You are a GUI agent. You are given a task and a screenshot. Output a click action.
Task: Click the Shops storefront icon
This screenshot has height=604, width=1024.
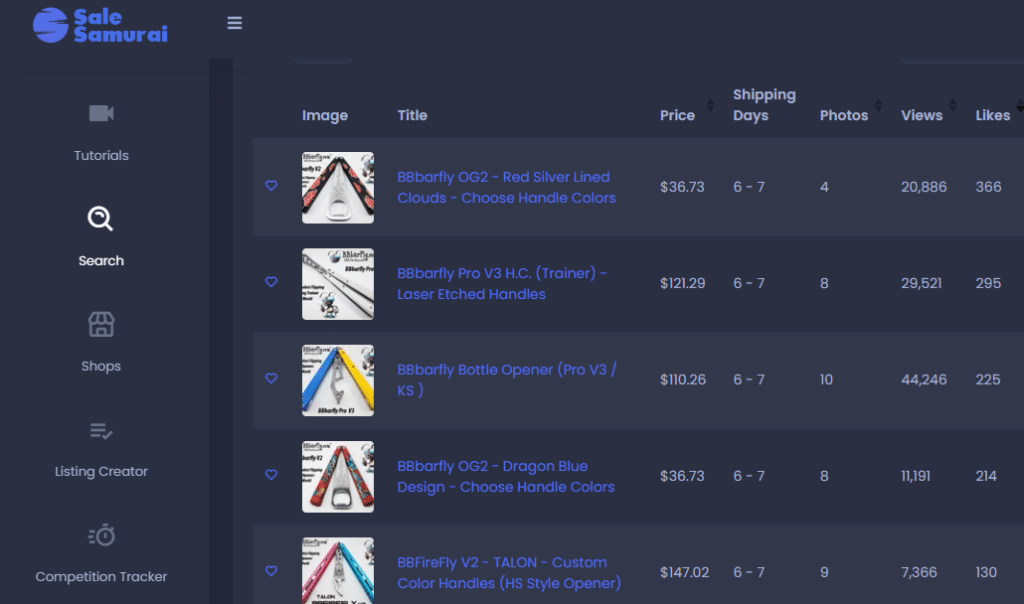pyautogui.click(x=101, y=324)
